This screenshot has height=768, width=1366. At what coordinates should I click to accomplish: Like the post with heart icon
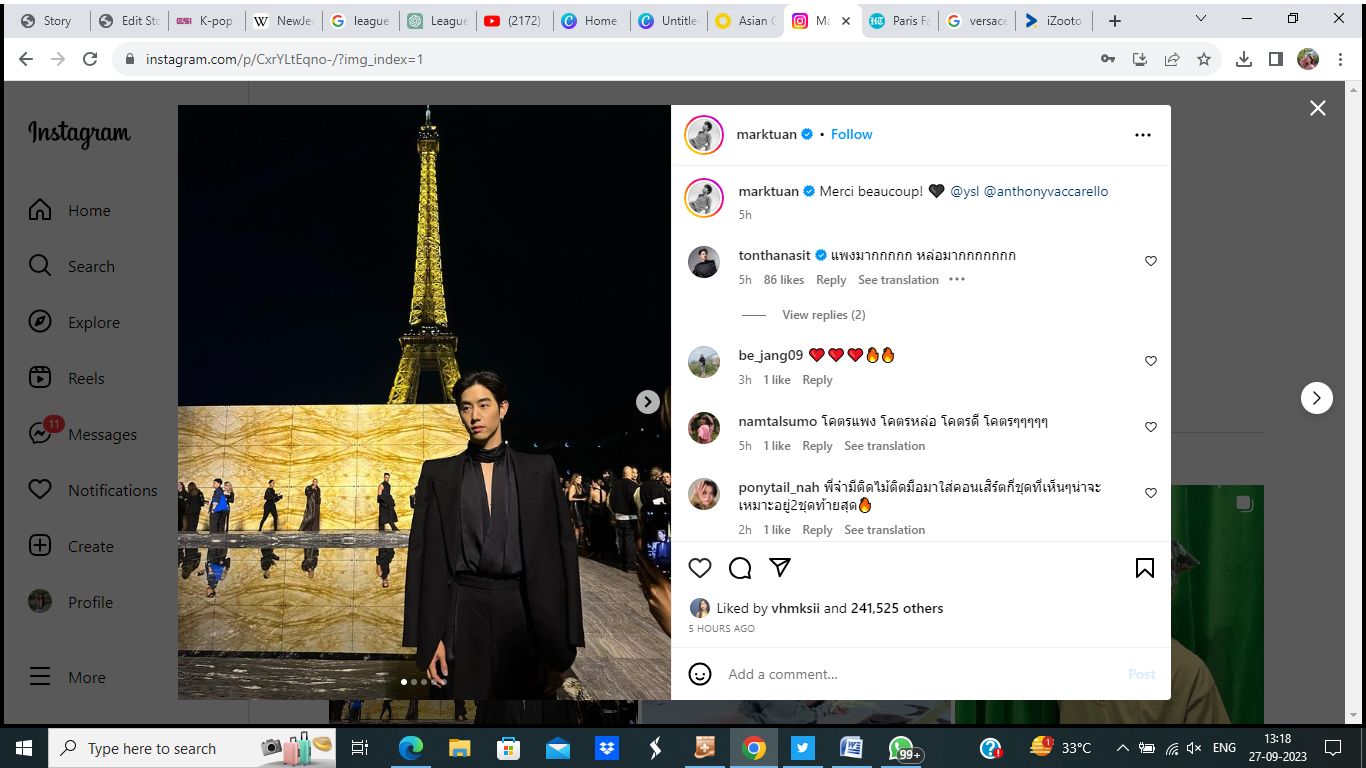[700, 568]
